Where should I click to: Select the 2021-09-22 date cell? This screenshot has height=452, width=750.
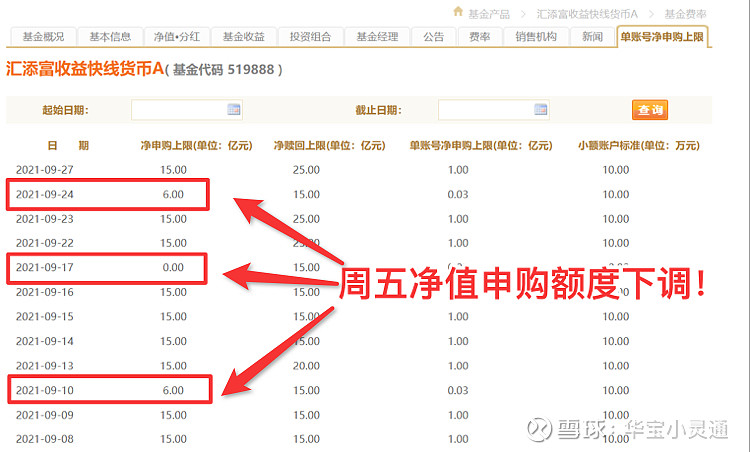pyautogui.click(x=44, y=243)
